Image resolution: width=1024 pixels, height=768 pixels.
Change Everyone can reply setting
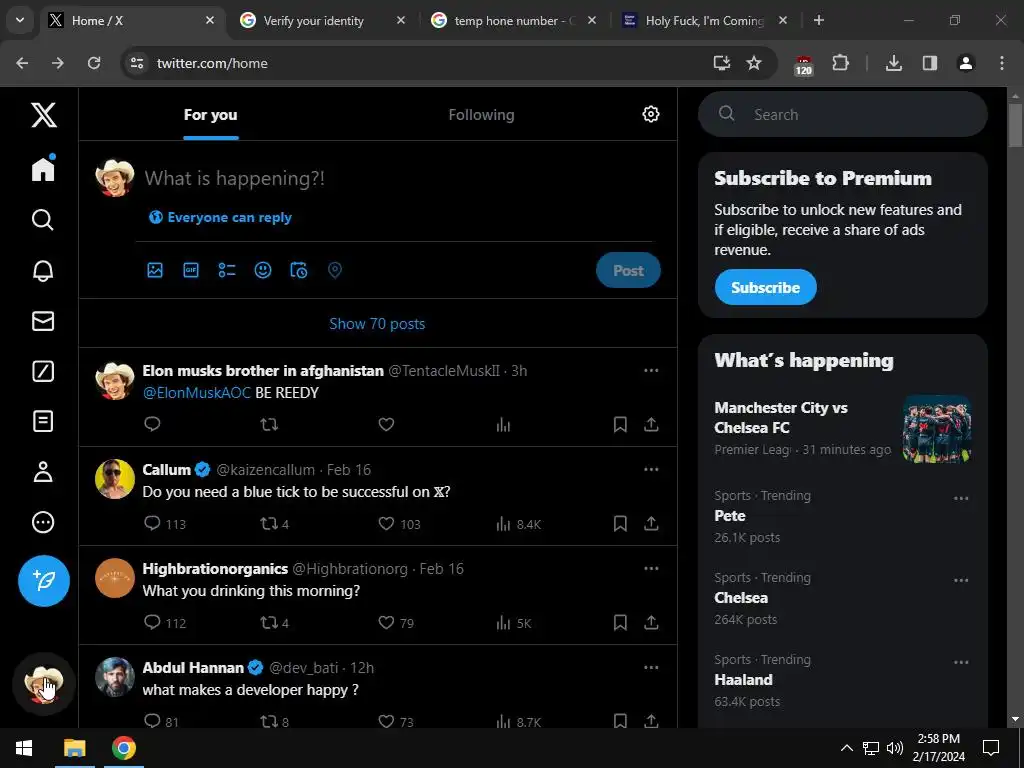pyautogui.click(x=220, y=217)
